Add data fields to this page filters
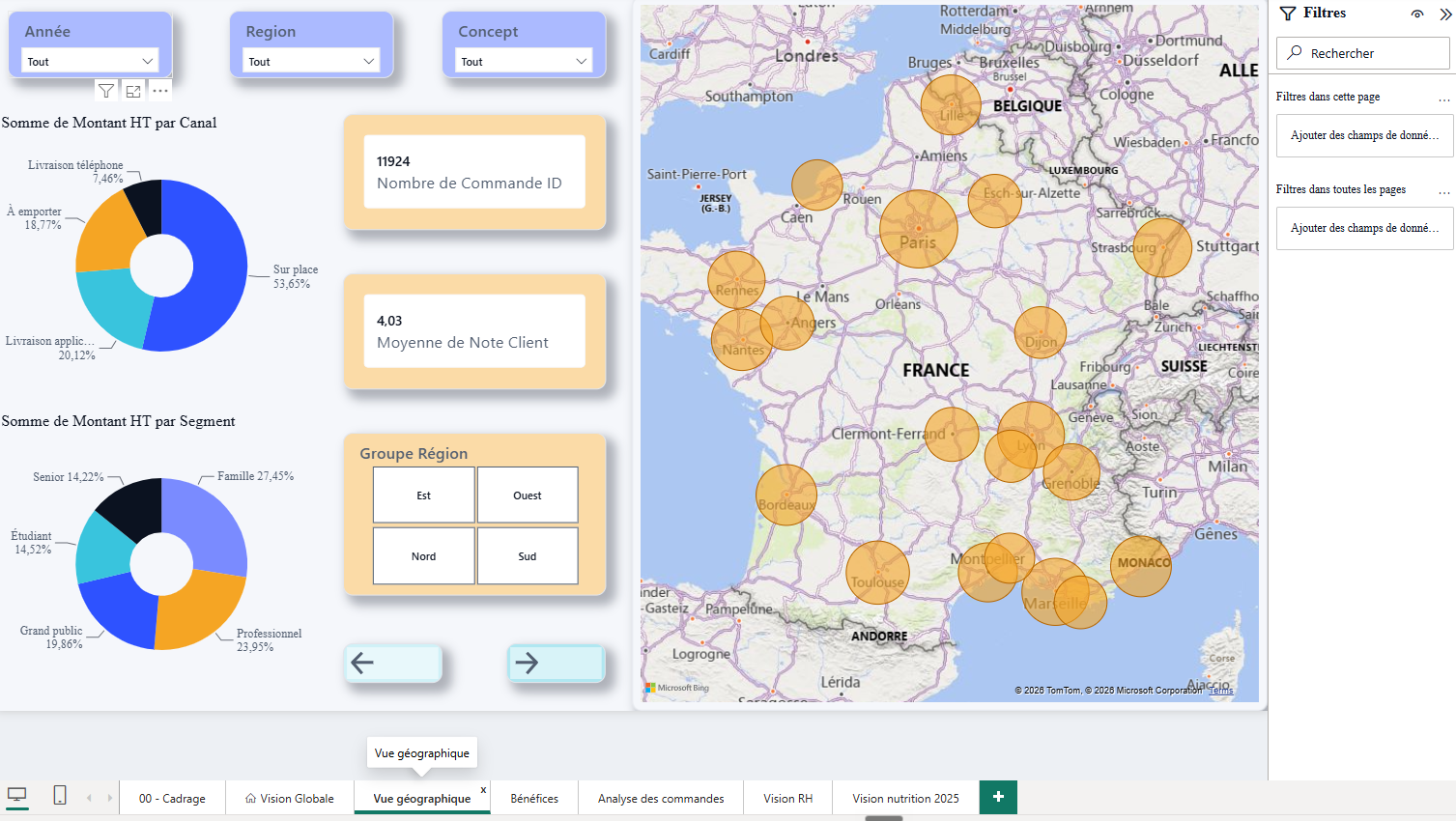Image resolution: width=1456 pixels, height=821 pixels. pos(1364,135)
